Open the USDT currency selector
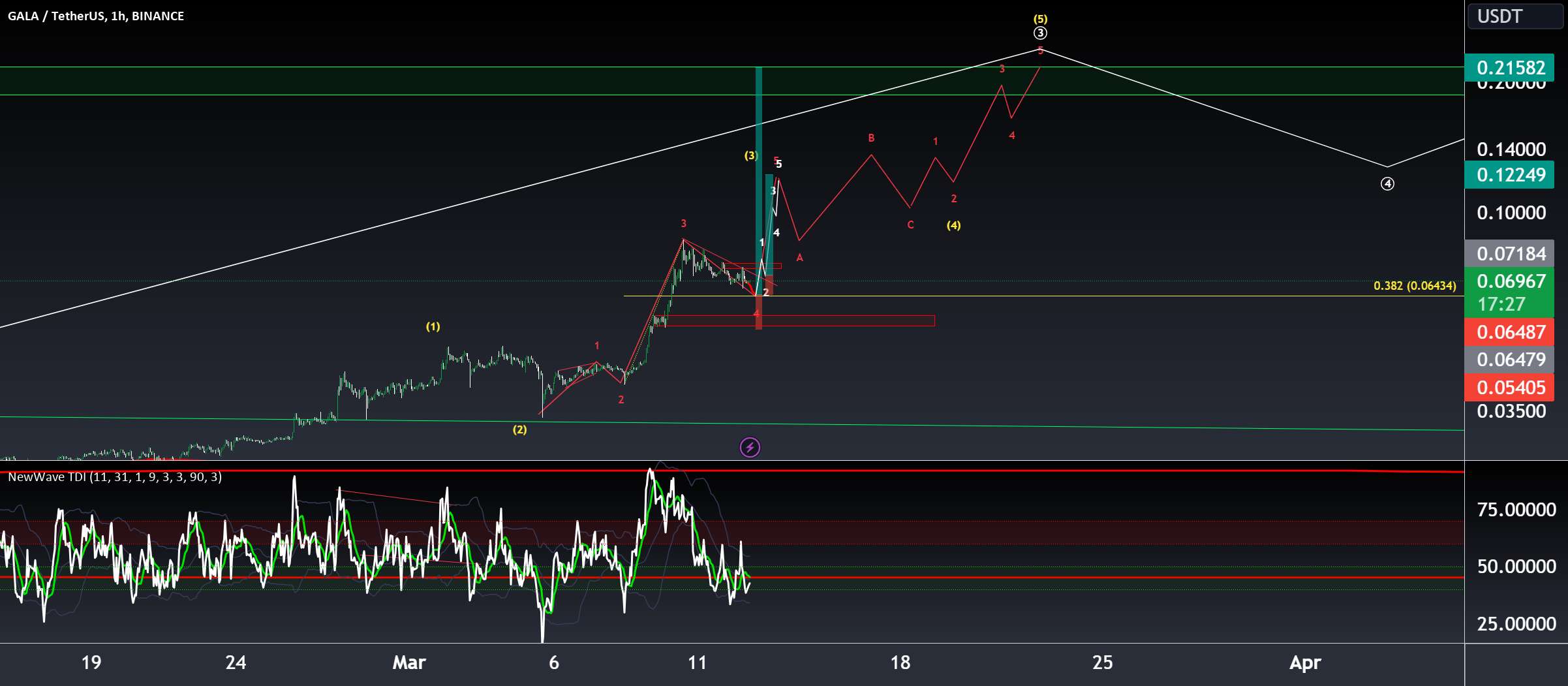The height and width of the screenshot is (686, 1568). point(1514,16)
